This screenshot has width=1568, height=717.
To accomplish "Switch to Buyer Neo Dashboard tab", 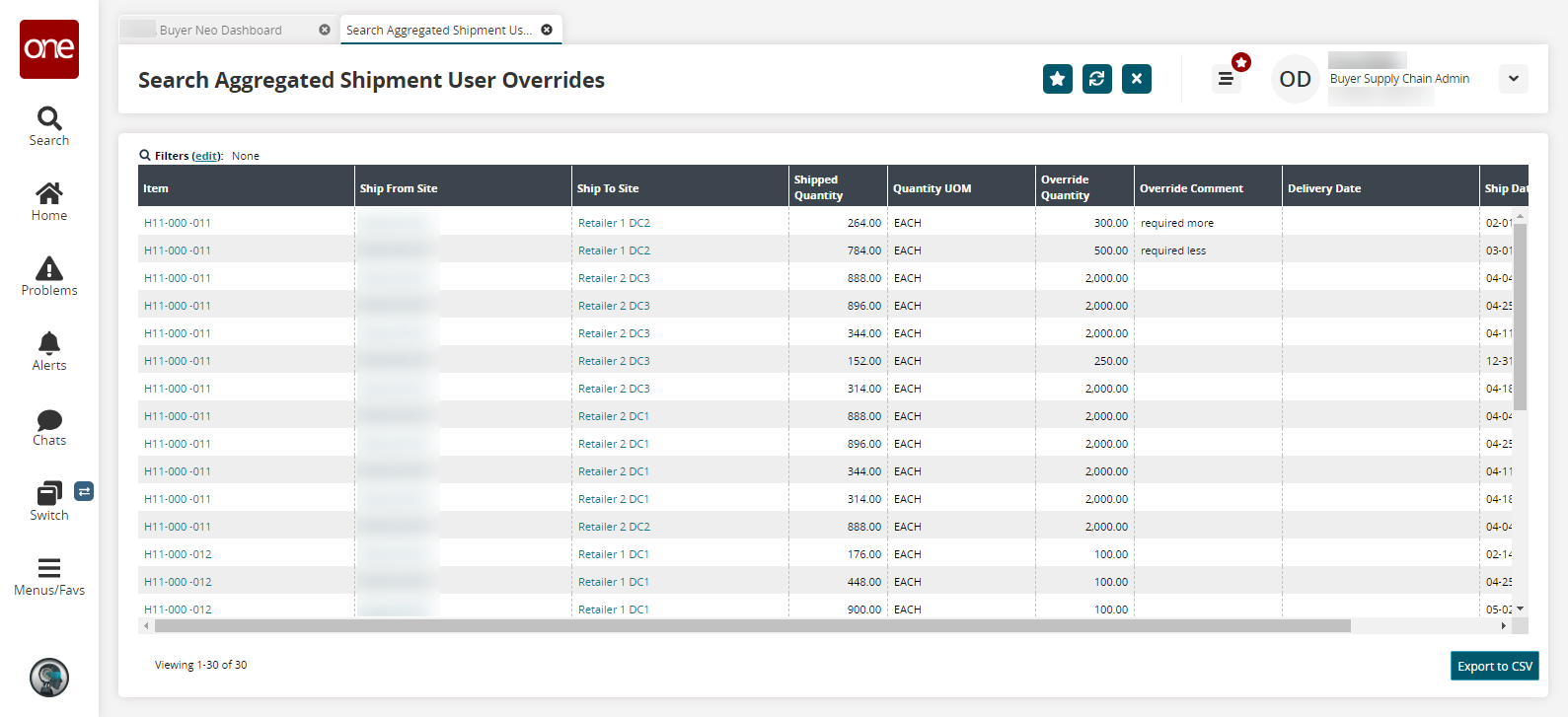I will pyautogui.click(x=221, y=31).
